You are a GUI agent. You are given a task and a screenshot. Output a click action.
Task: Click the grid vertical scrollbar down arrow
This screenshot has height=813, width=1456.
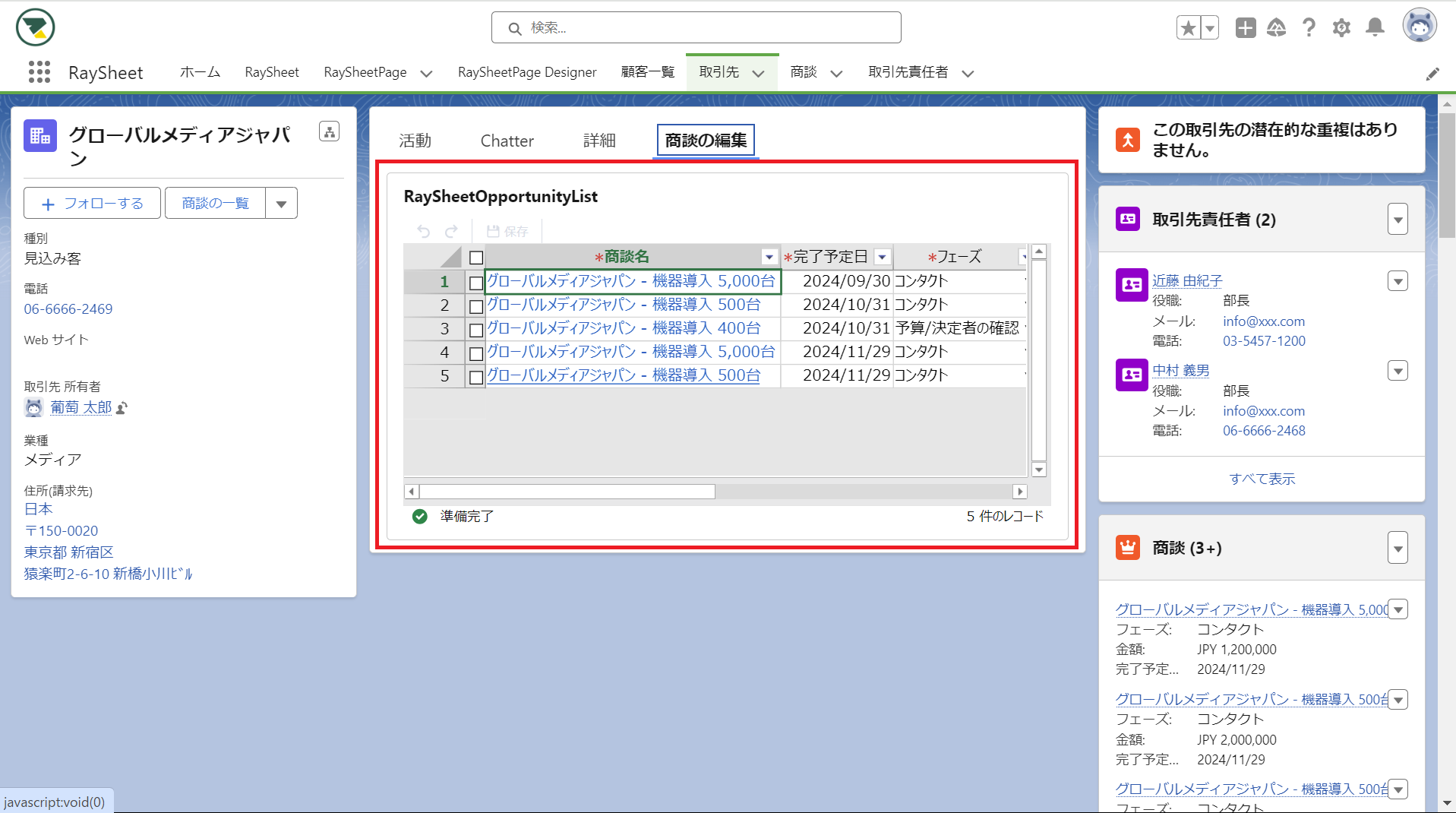click(1039, 470)
